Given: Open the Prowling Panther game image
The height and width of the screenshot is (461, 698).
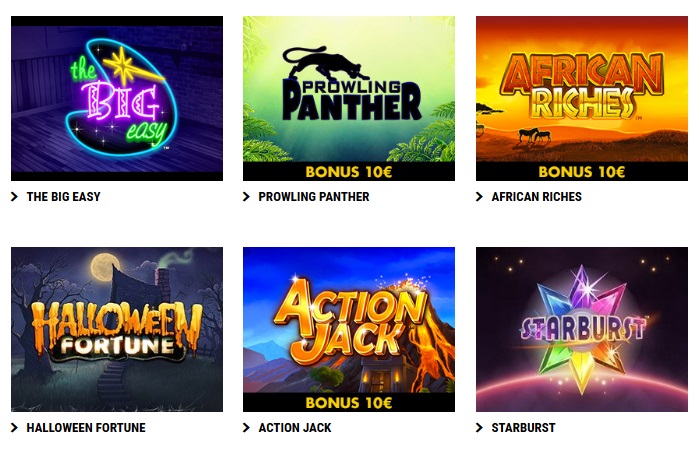Looking at the screenshot, I should pos(349,98).
